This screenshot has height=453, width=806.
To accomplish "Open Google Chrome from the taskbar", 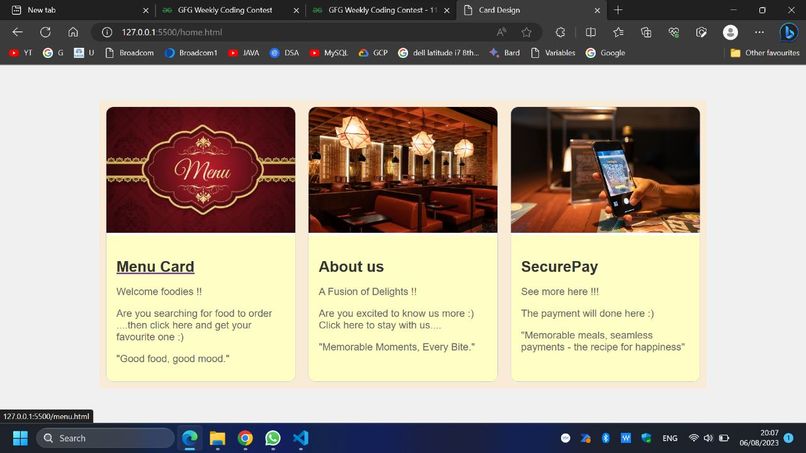I will pyautogui.click(x=245, y=438).
